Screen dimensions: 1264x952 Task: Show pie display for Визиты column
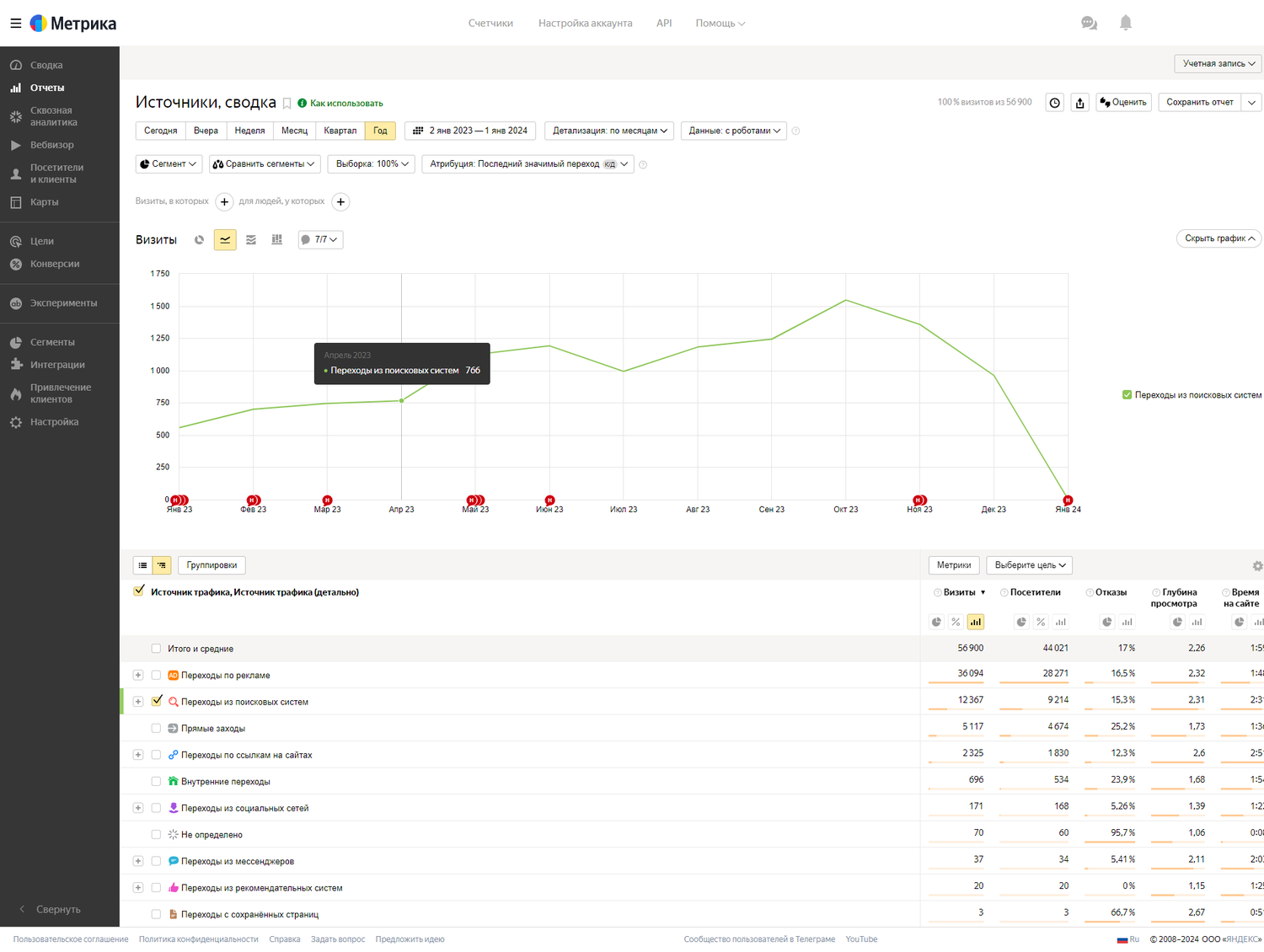[x=936, y=622]
